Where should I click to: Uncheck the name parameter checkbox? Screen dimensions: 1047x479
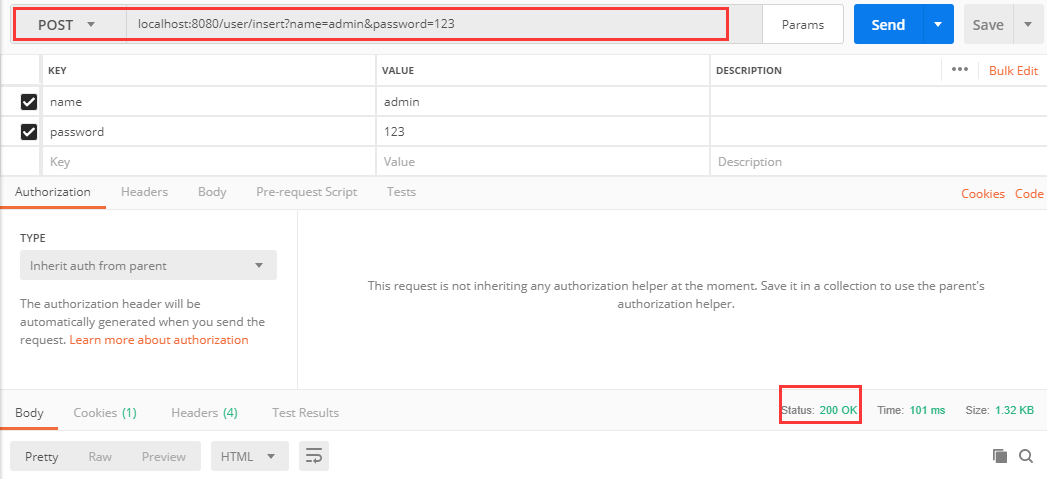[x=29, y=102]
